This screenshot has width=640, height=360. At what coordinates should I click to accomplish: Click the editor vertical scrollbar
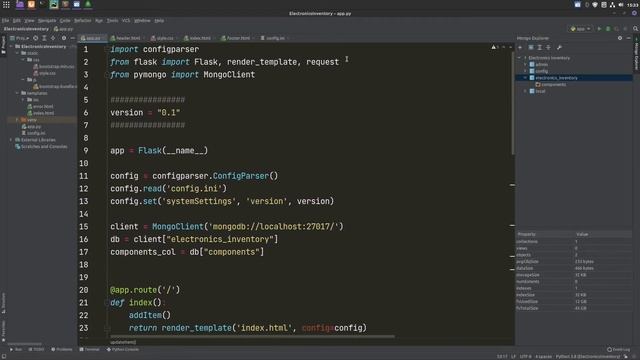point(513,102)
